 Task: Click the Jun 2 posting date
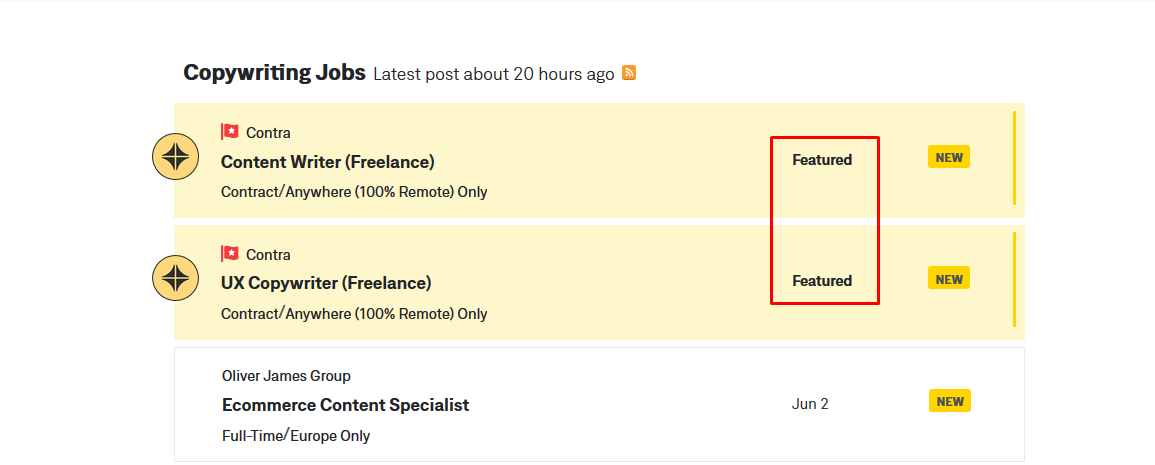tap(810, 404)
